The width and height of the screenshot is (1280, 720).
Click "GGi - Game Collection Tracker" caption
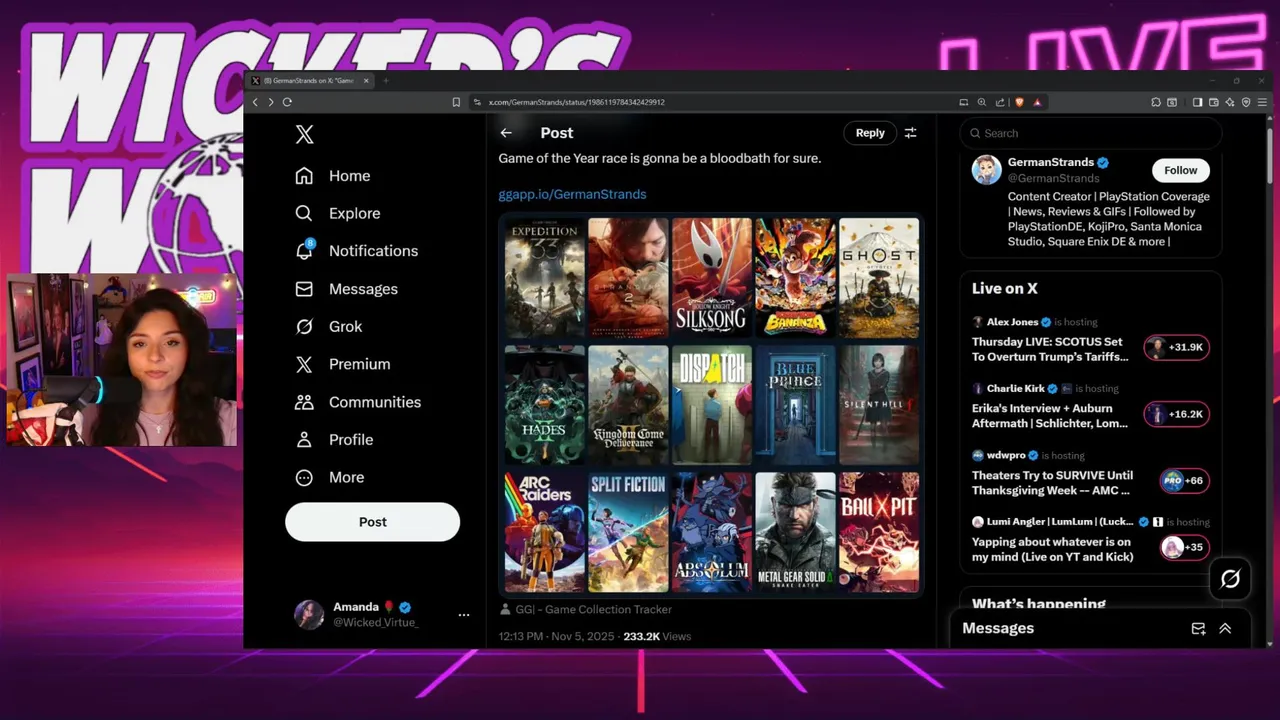pyautogui.click(x=593, y=609)
